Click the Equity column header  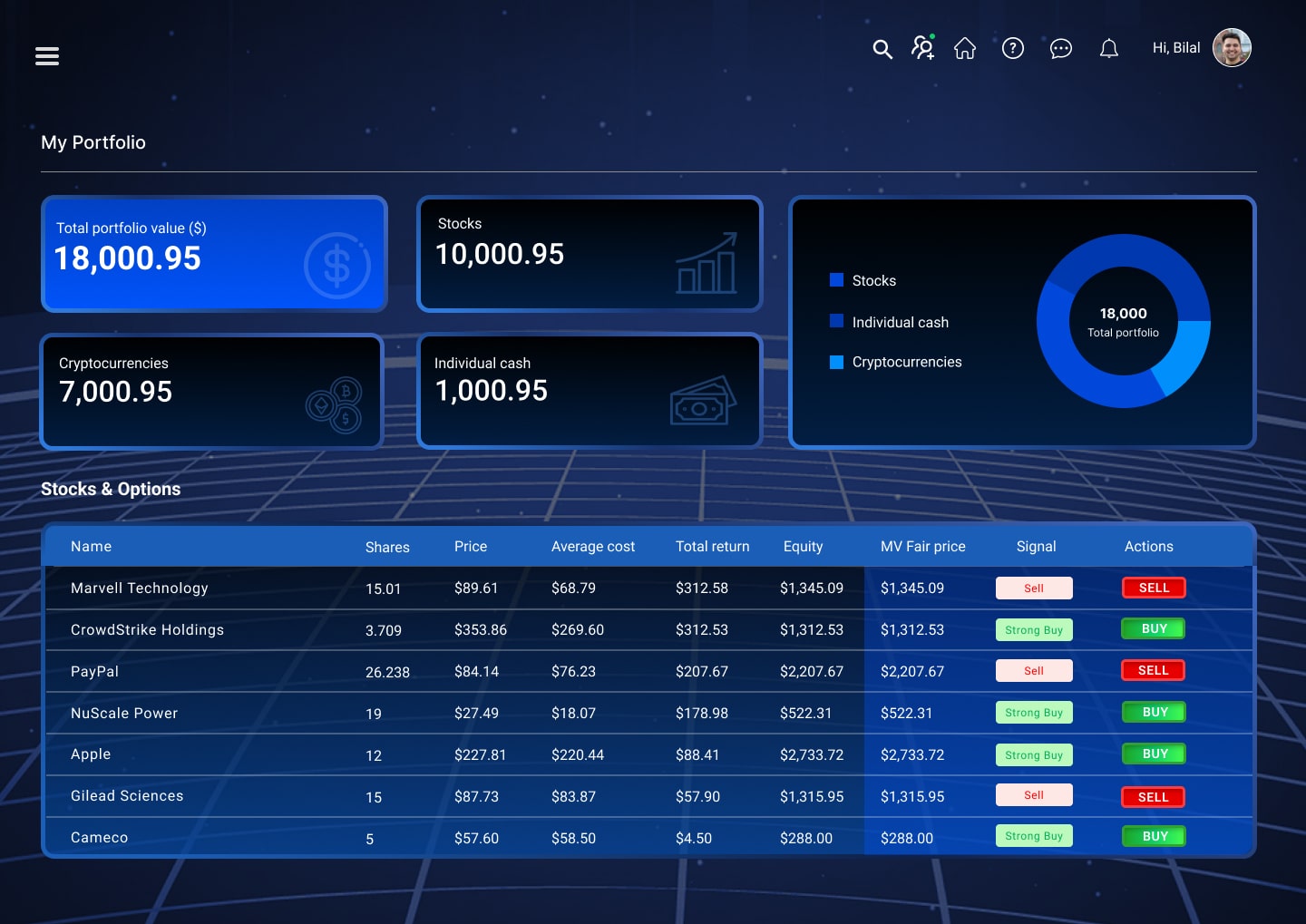pyautogui.click(x=804, y=547)
